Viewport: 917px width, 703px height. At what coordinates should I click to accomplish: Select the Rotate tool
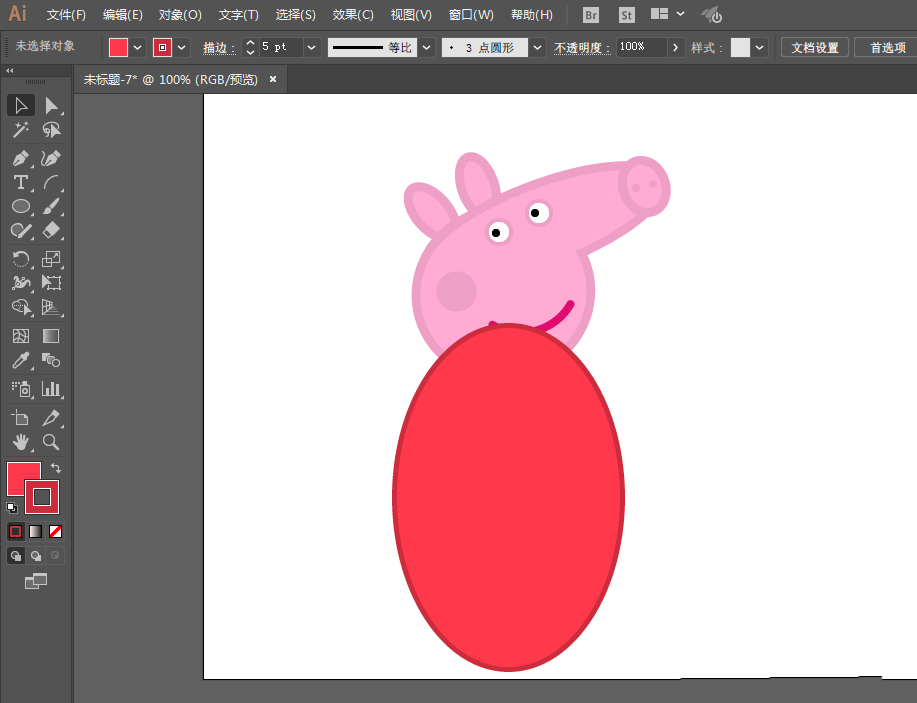(21, 259)
